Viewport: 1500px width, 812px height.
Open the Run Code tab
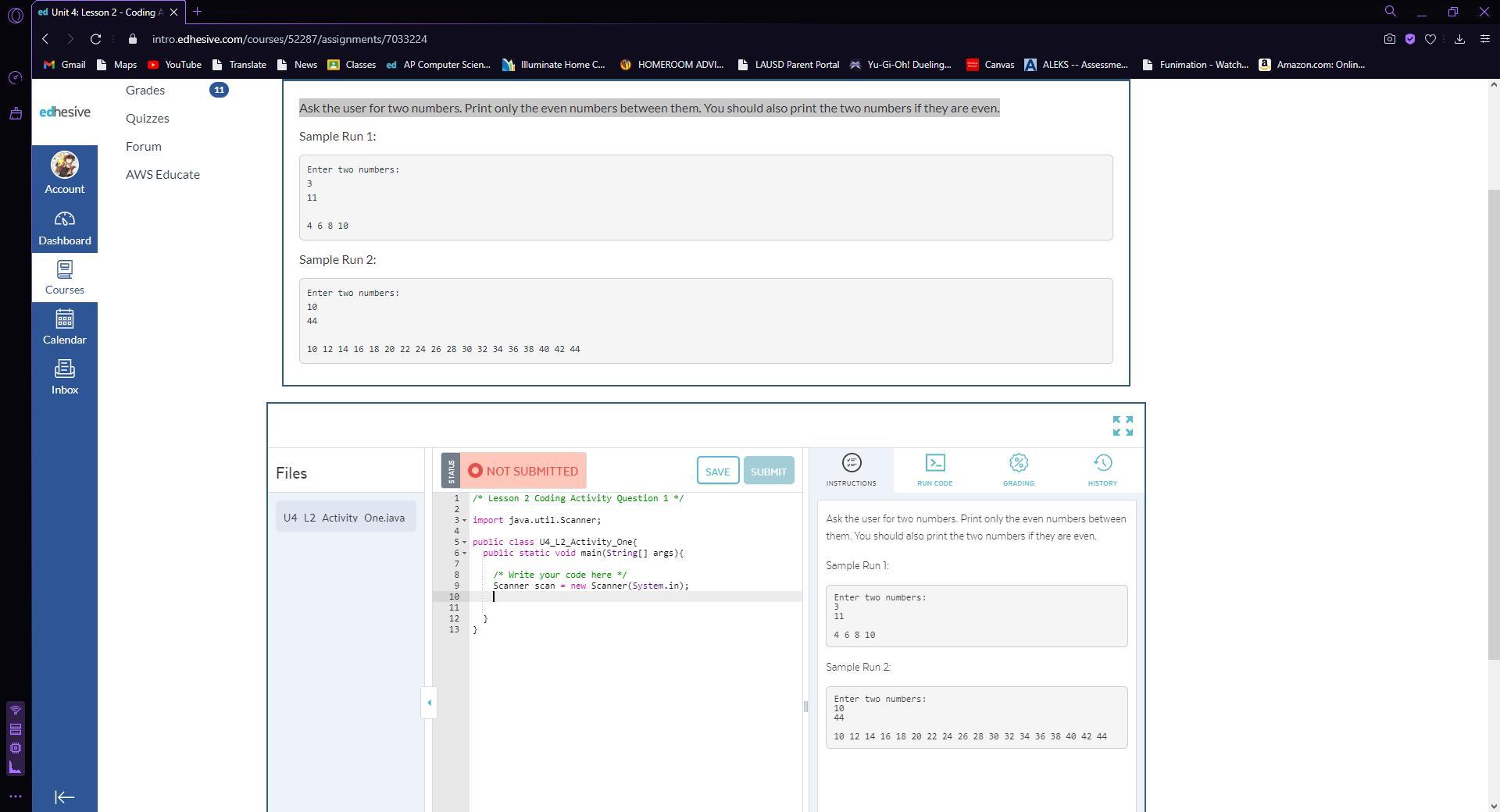(x=934, y=470)
